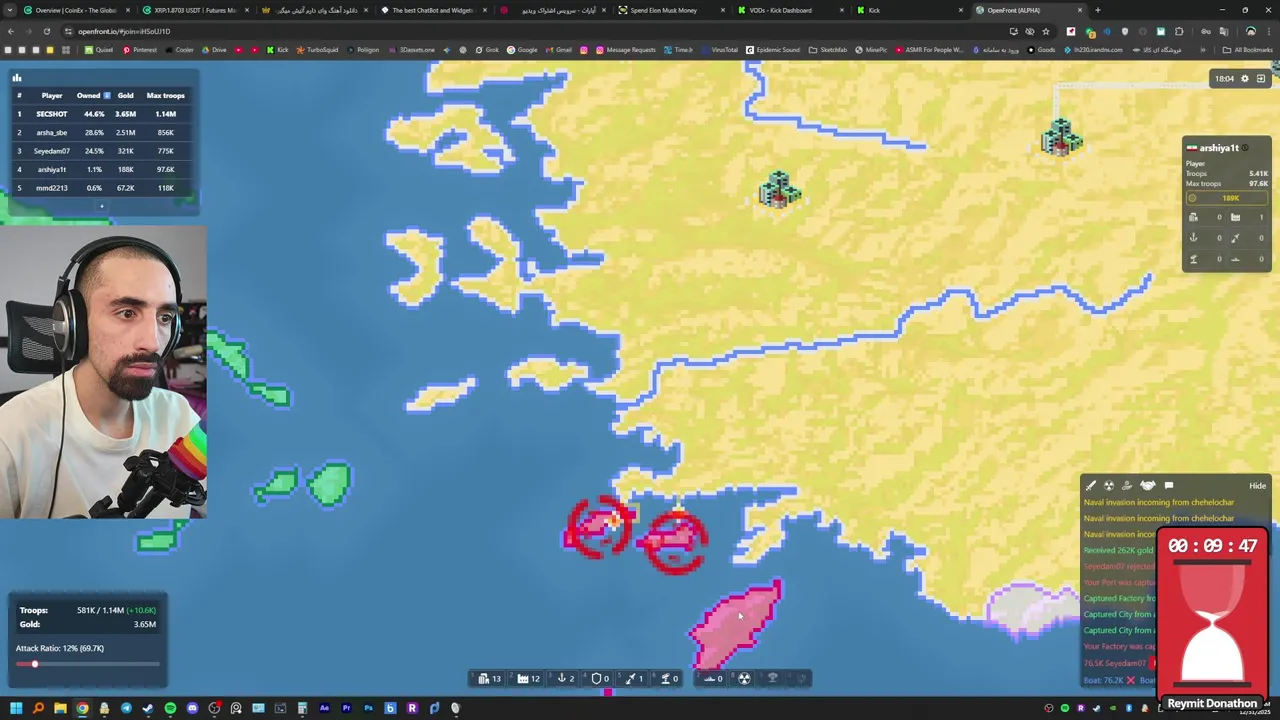Screen dimensions: 1280x720
Task: Sort leaderboard by Max troops column
Action: click(166, 95)
